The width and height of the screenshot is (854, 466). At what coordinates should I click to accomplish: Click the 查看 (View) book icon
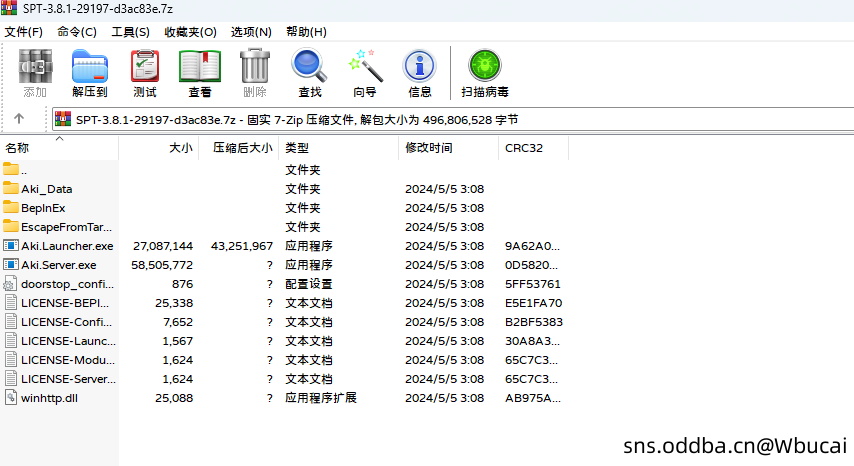(200, 66)
